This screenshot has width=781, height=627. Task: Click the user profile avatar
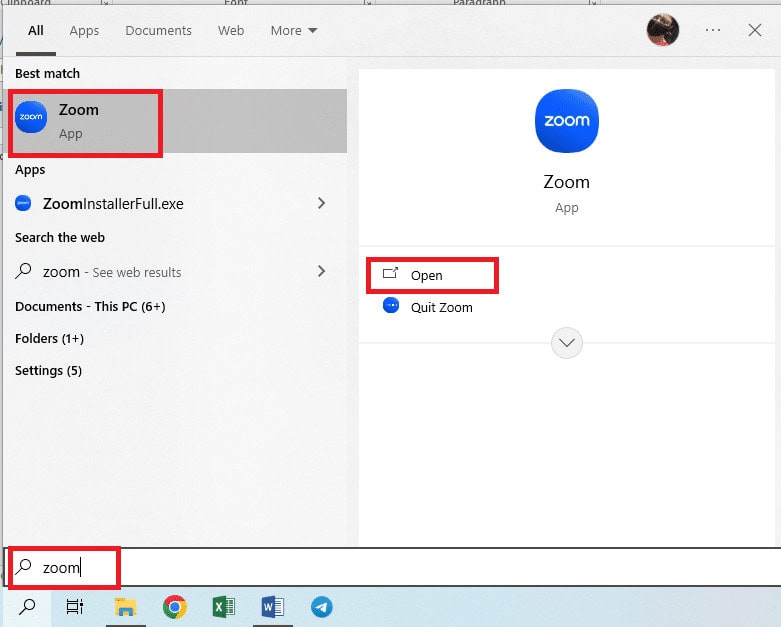[x=662, y=30]
